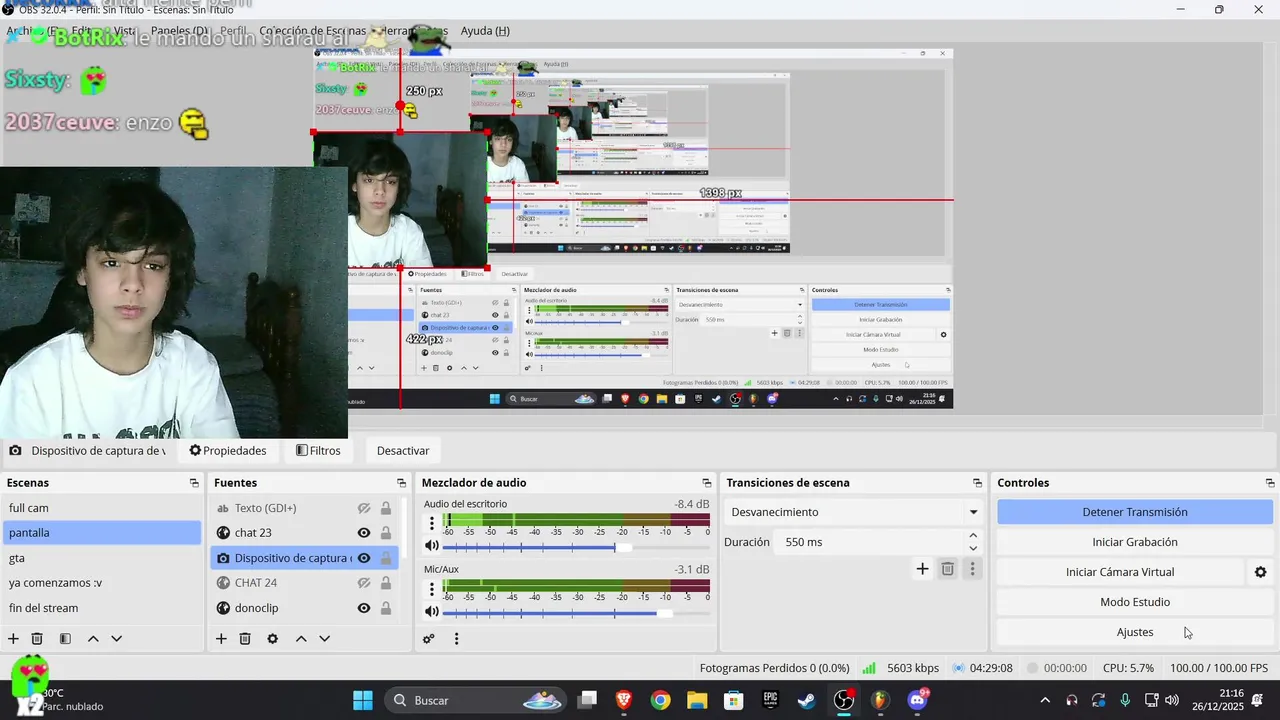
Task: Open scene filters icon in the Escenas toolbar
Action: tap(65, 639)
